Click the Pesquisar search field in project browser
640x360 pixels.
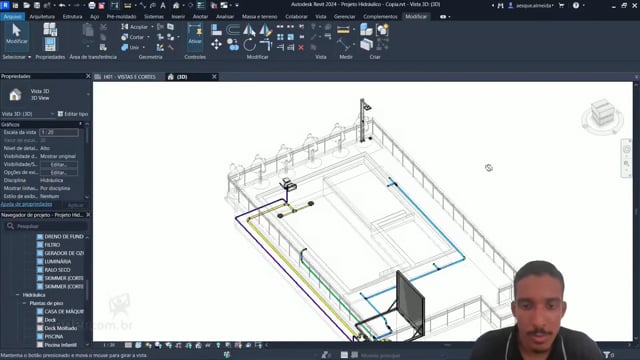click(x=45, y=226)
